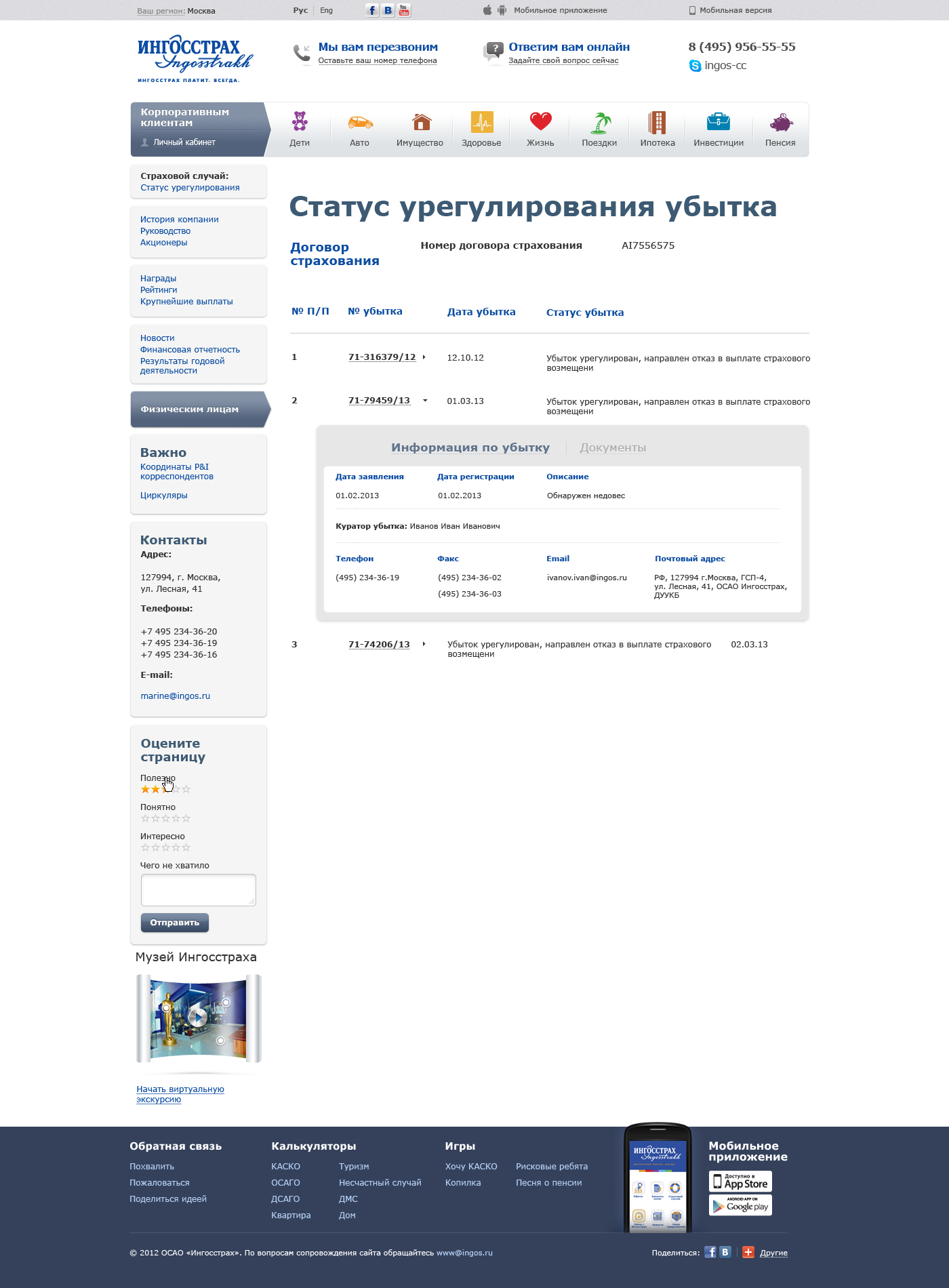This screenshot has width=949, height=1288.
Task: Open the Пенсия piggy bank category
Action: (780, 129)
